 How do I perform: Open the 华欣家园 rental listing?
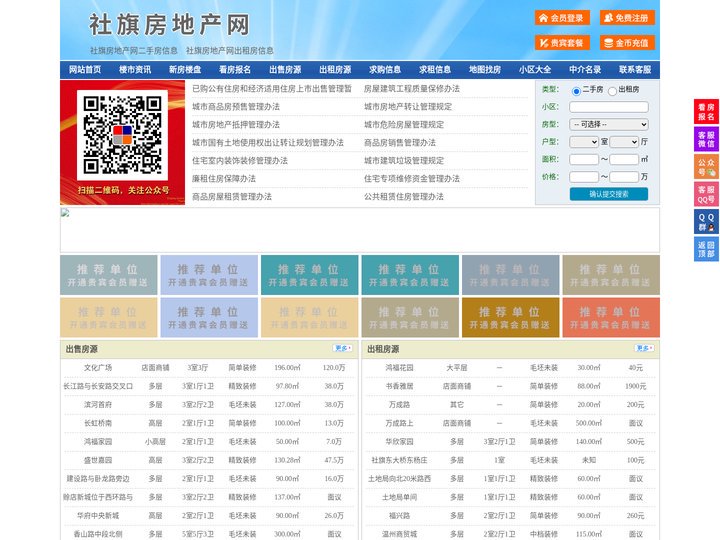point(399,442)
